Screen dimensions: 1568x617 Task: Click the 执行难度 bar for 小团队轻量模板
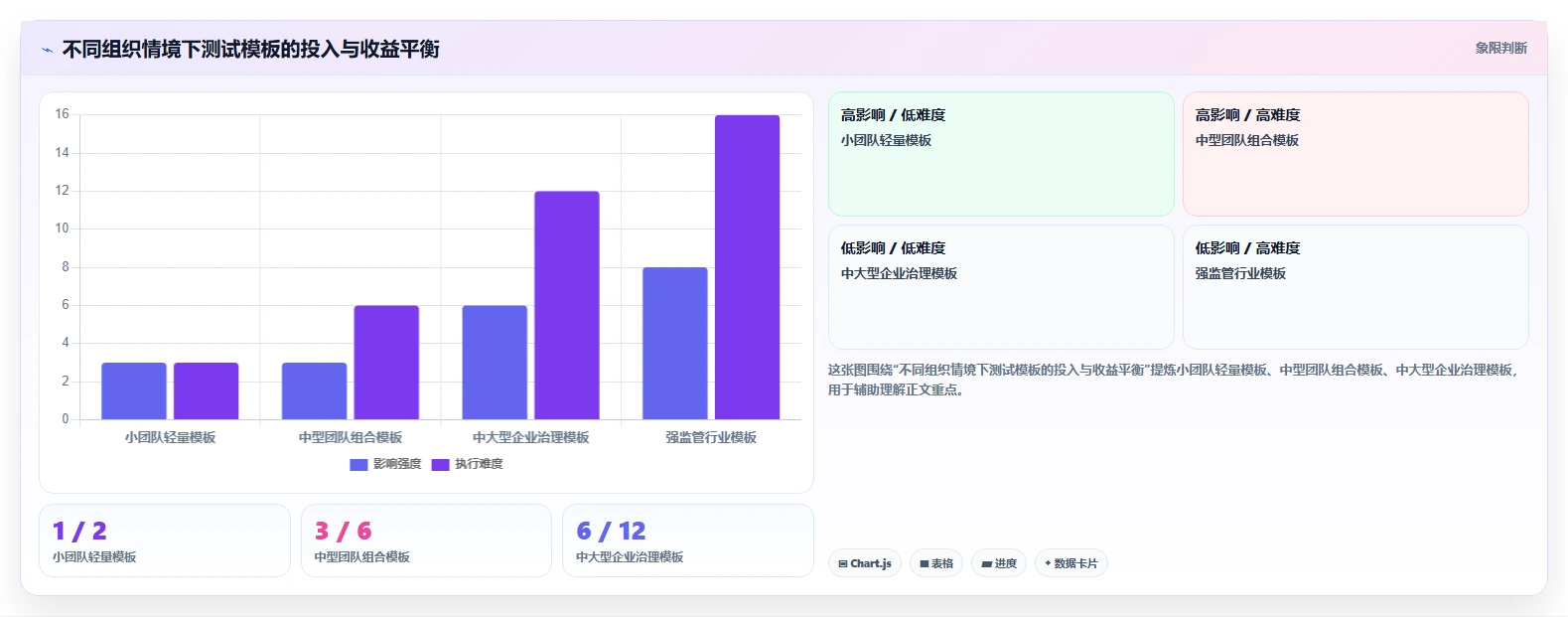[x=207, y=391]
